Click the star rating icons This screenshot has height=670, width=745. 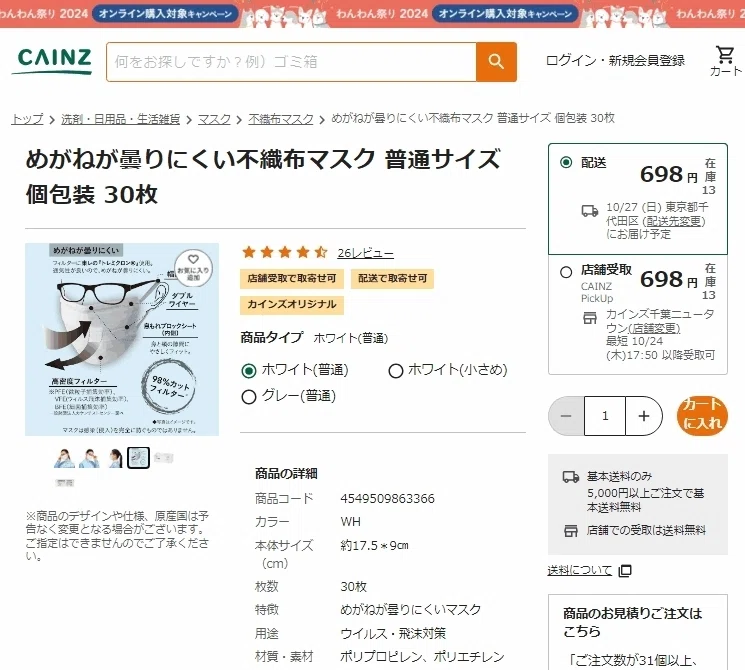285,252
